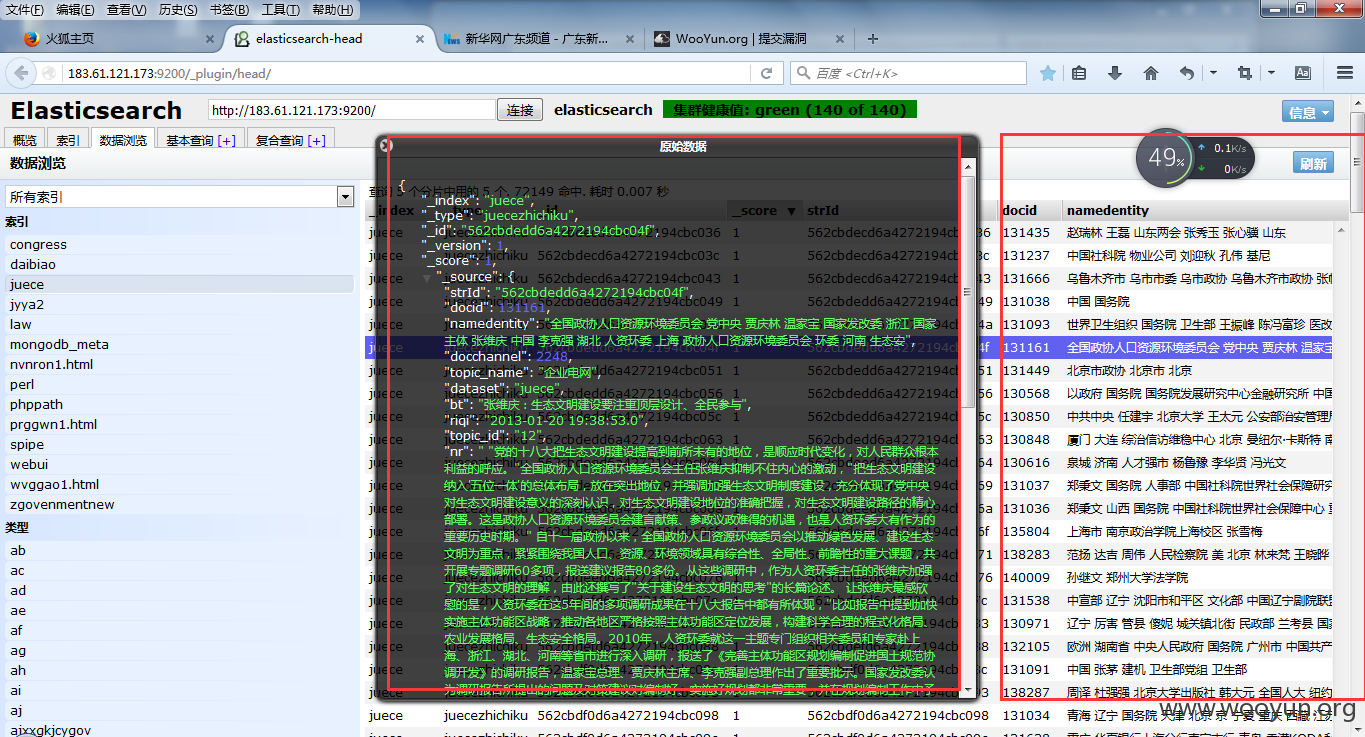Go to the Firefox home icon
The image size is (1365, 737).
click(1151, 73)
